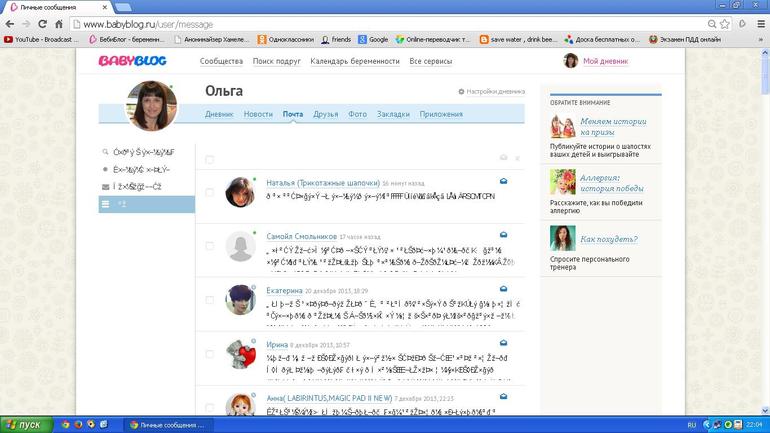This screenshot has height=433, width=770.
Task: Tick the checkbox for Анна's message
Action: [x=210, y=407]
